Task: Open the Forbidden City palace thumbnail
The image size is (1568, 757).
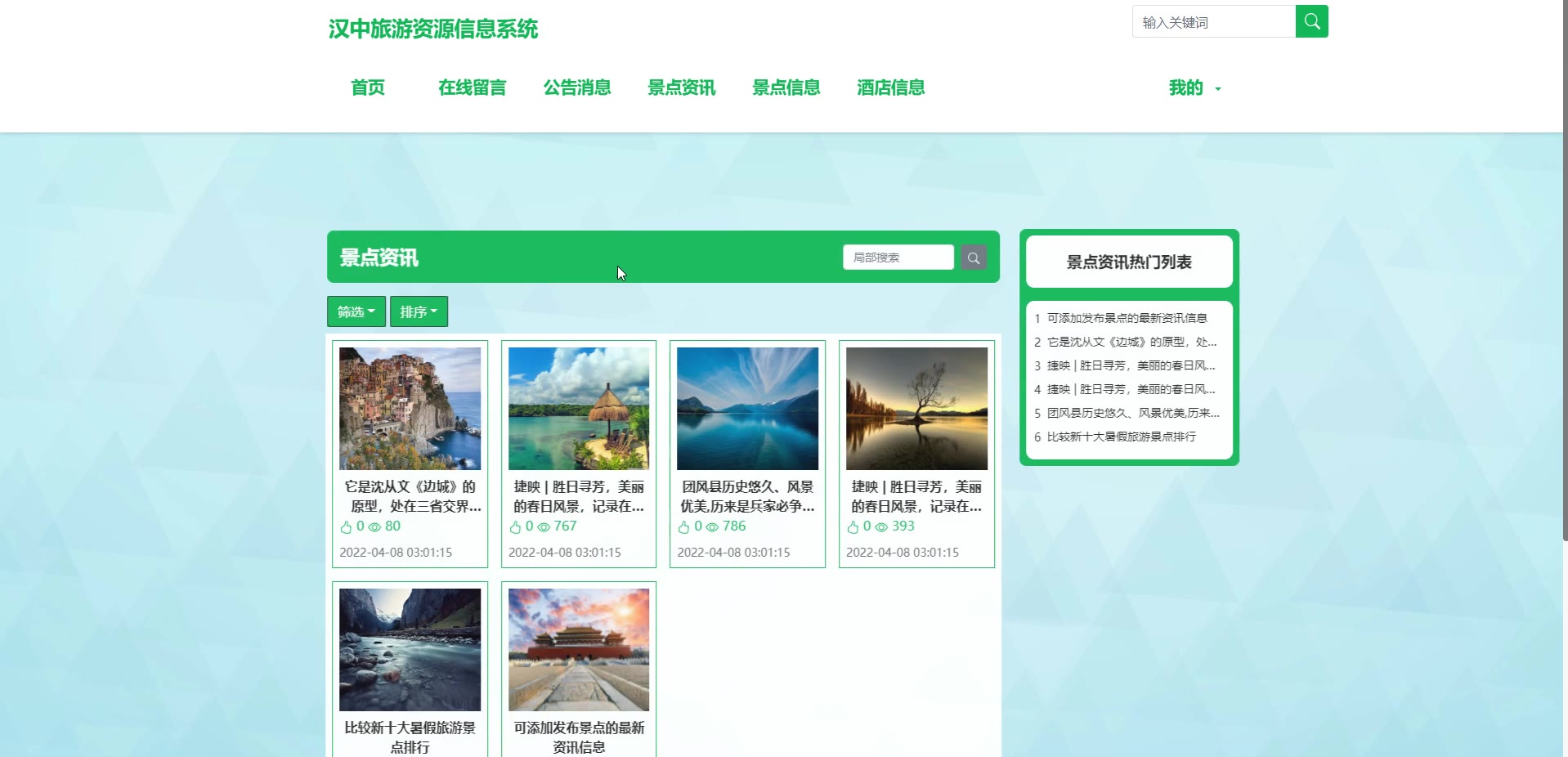Action: (x=579, y=650)
